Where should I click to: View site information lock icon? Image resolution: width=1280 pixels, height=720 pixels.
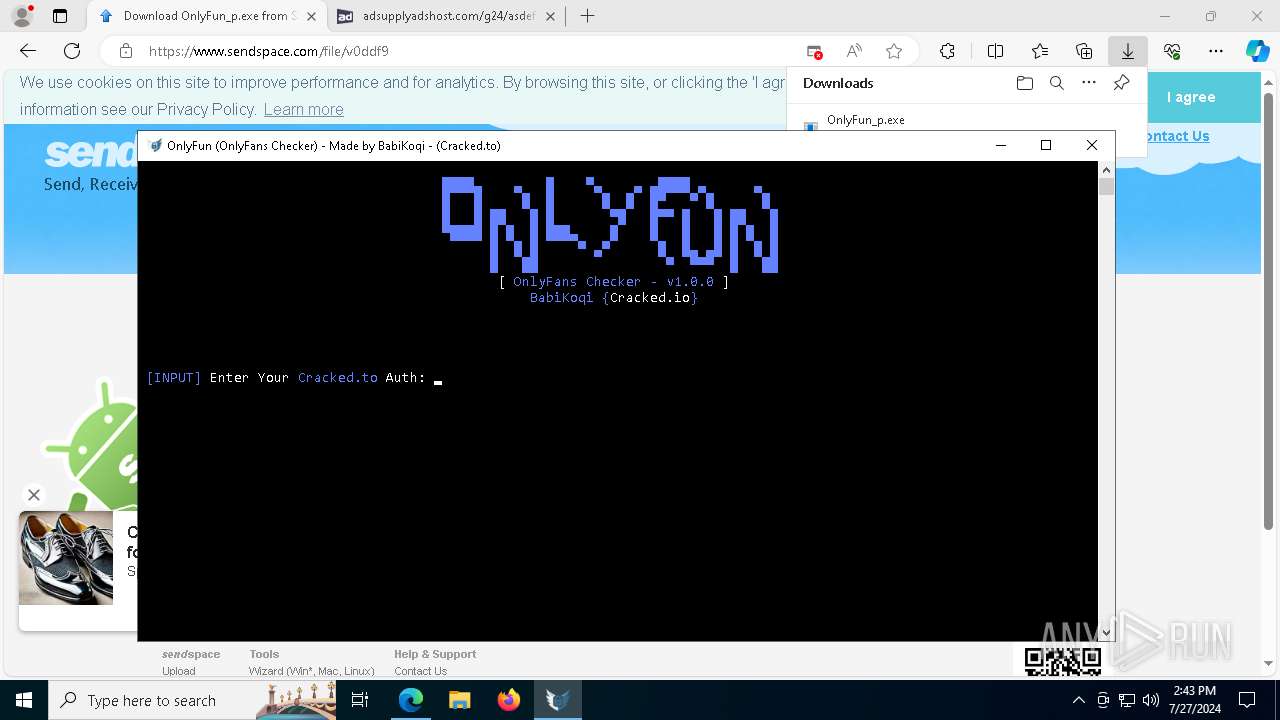click(x=126, y=51)
